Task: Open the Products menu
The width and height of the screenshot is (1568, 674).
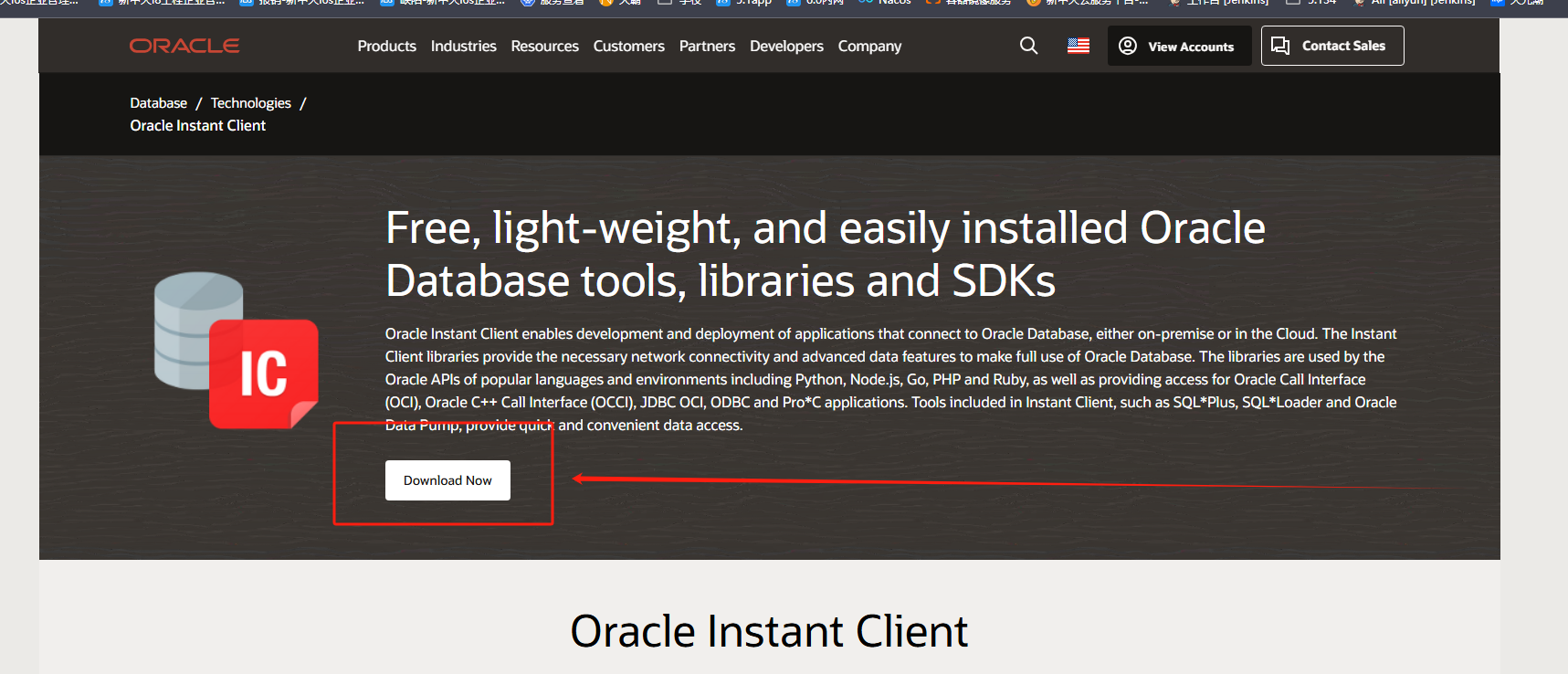Action: click(386, 46)
